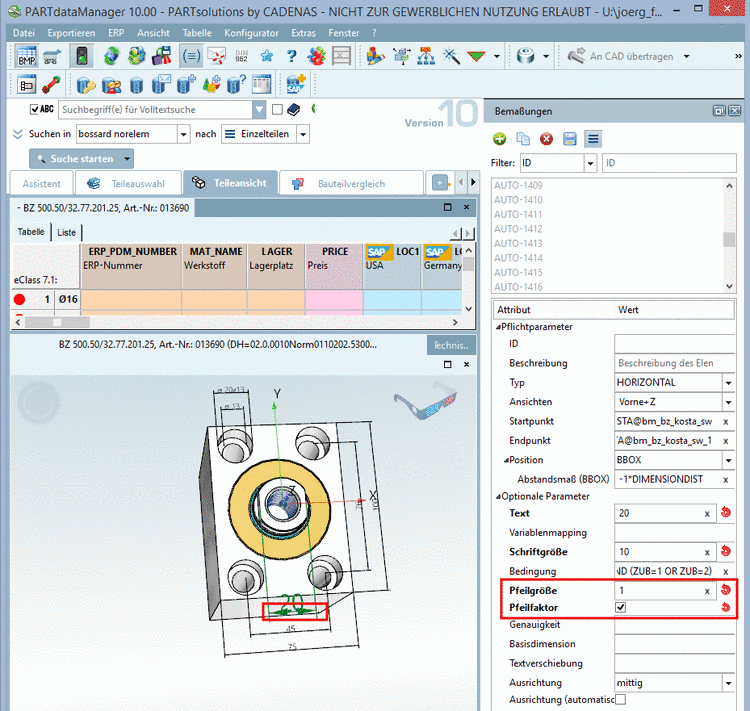Collapse the Optionale Parameter section
Image resolution: width=750 pixels, height=711 pixels.
point(499,496)
